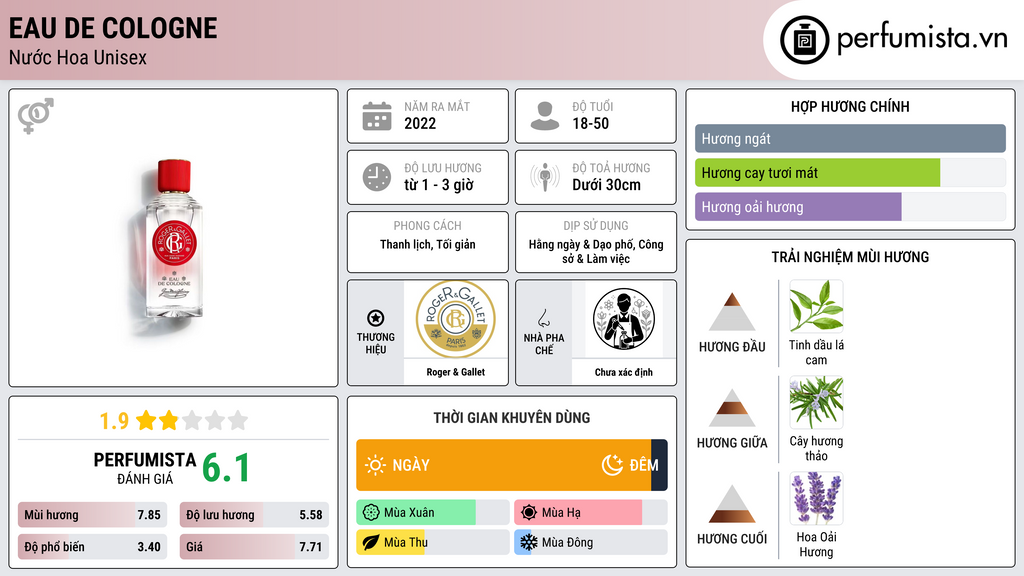The width and height of the screenshot is (1024, 576).
Task: Click the unisex gender symbol icon
Action: 36,116
